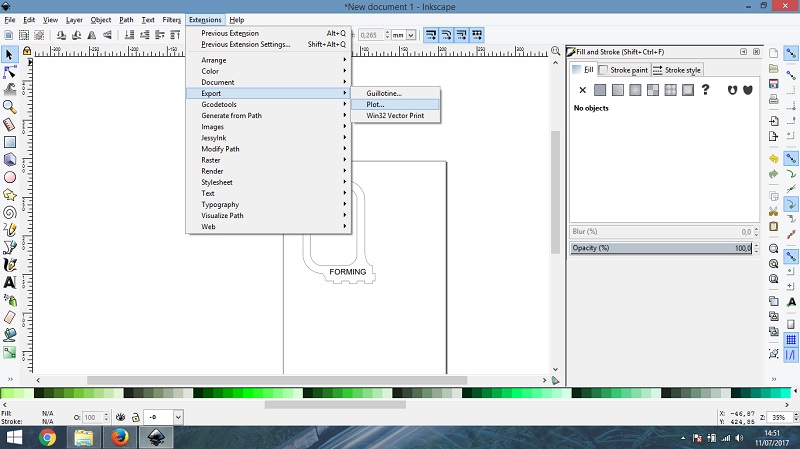Select the Zoom magnifier tool
This screenshot has width=800, height=449.
coord(9,107)
